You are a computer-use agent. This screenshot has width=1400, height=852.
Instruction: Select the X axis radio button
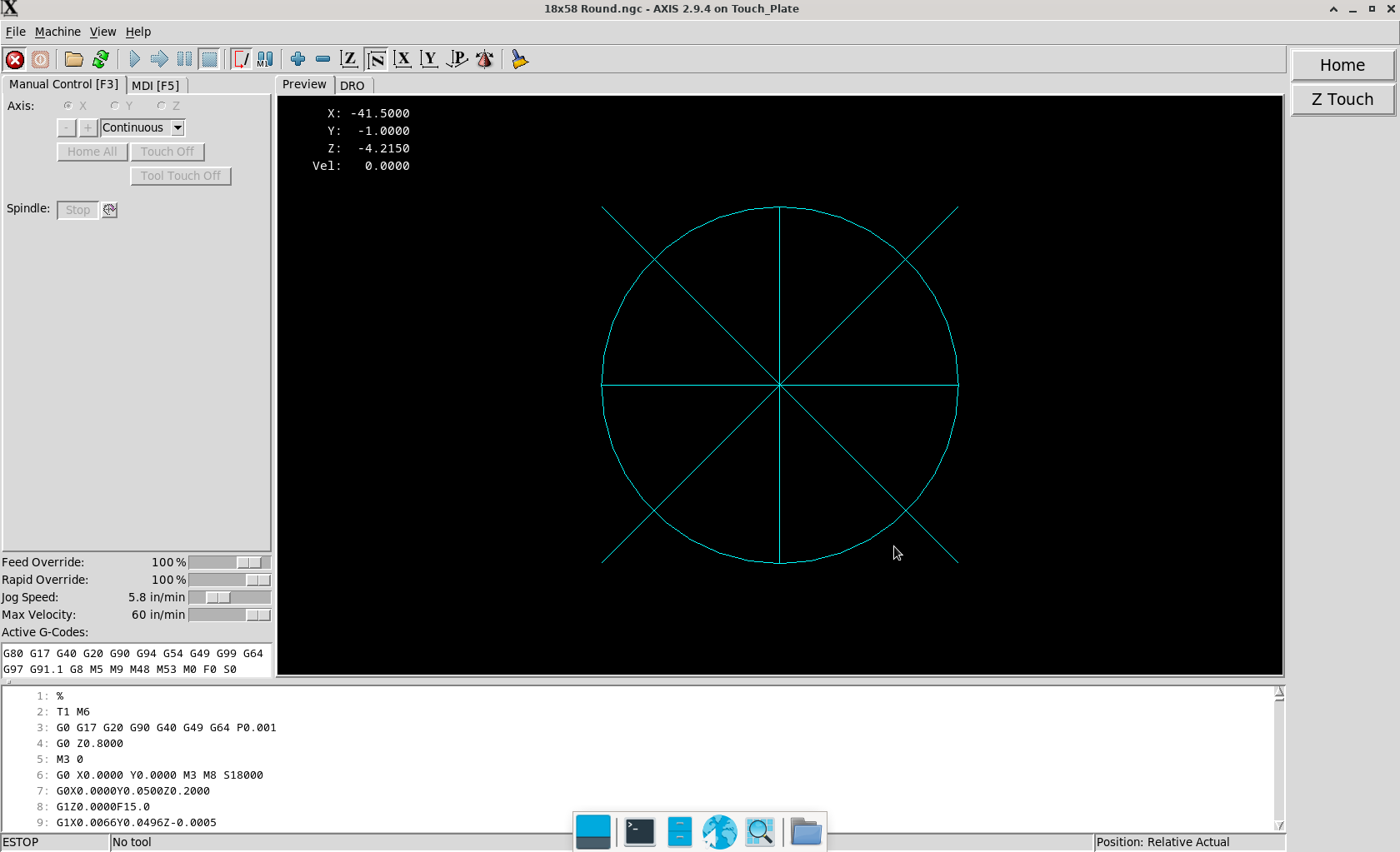[68, 106]
